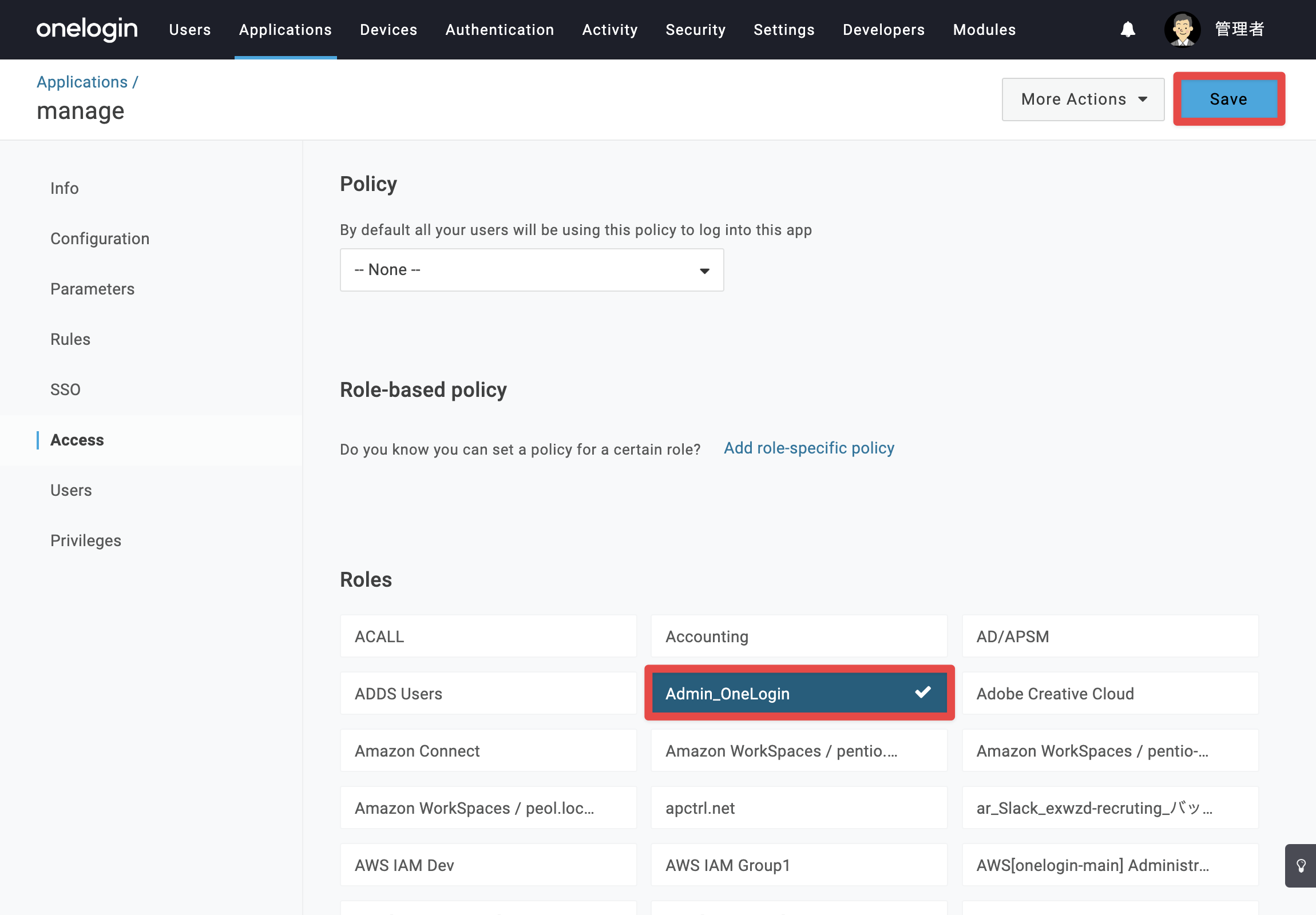
Task: Toggle Amazon WorkSpaces / pentio-… role
Action: (x=1110, y=750)
